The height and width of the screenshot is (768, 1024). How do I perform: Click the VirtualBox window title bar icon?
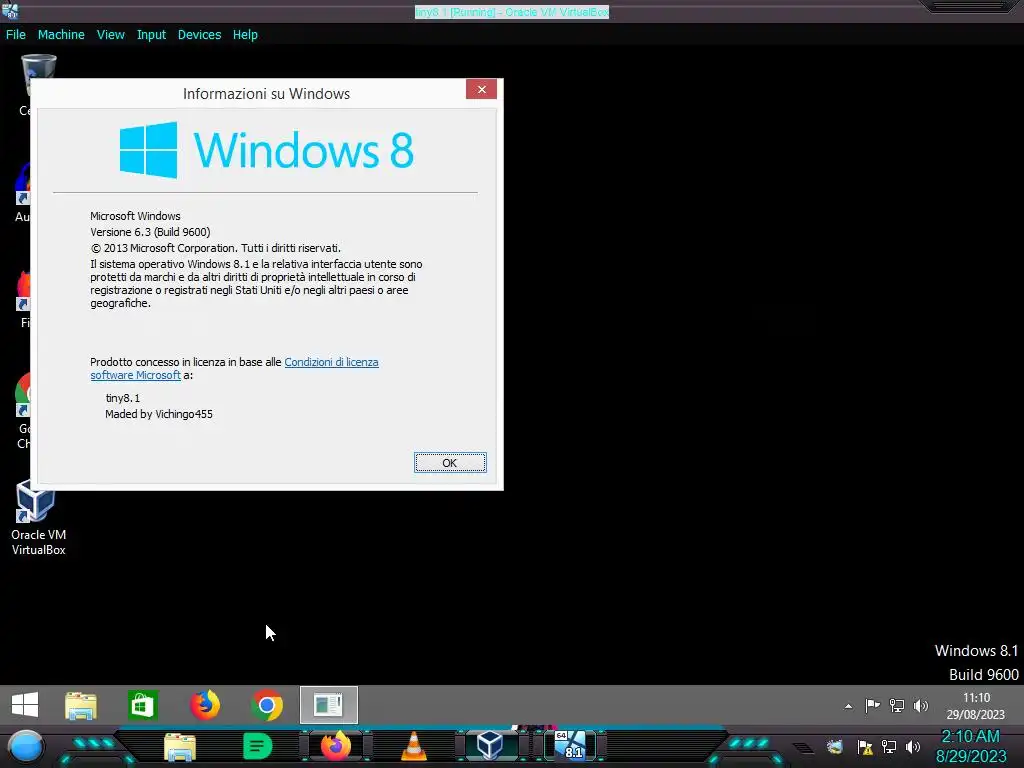[x=10, y=10]
